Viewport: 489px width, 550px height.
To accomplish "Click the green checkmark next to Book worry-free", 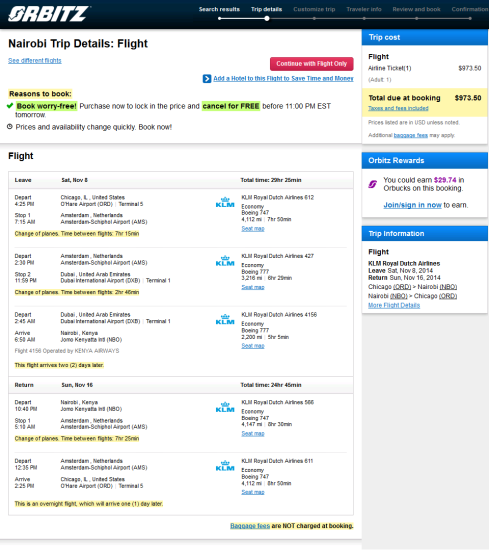I will tap(10, 106).
